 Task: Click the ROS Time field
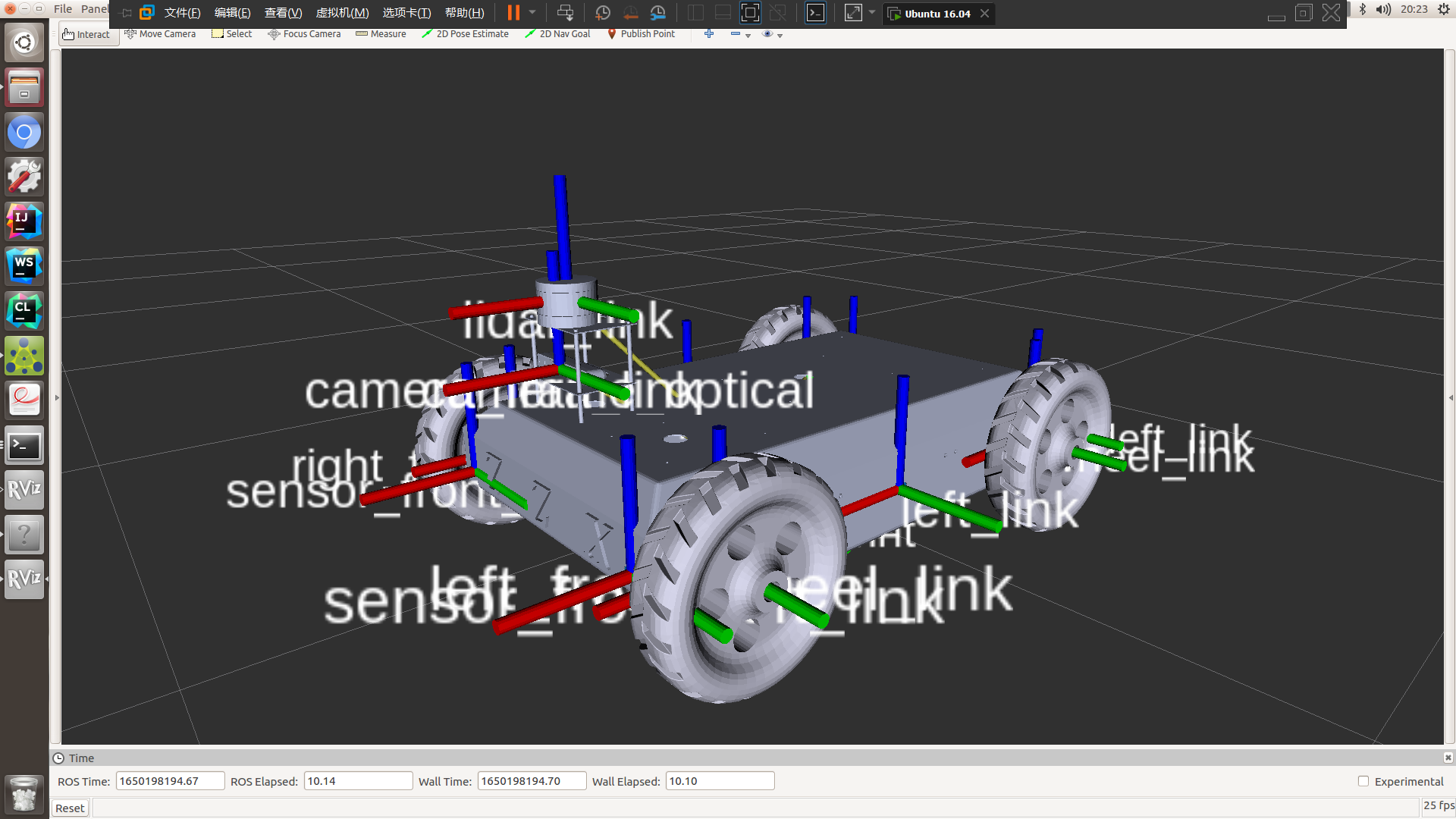click(x=170, y=781)
